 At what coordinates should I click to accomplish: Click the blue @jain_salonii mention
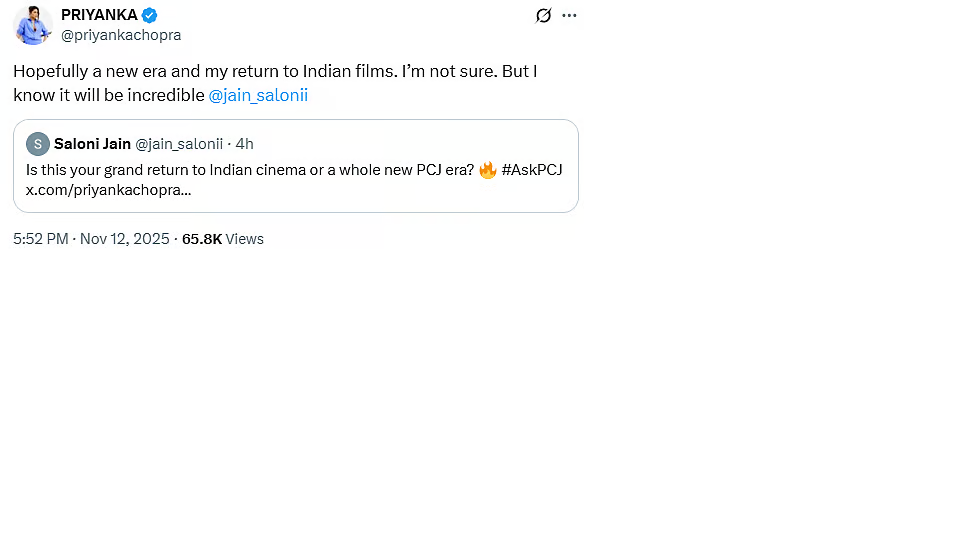click(x=259, y=96)
